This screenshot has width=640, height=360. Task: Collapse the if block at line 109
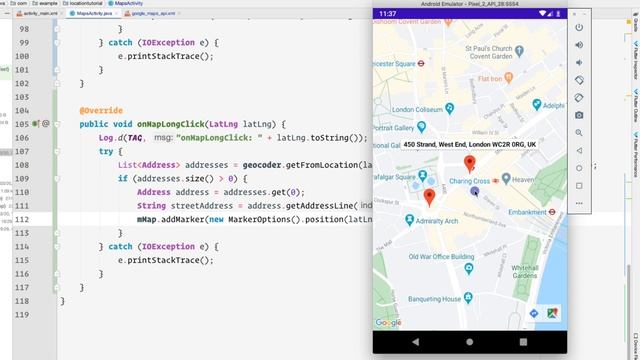[57, 179]
